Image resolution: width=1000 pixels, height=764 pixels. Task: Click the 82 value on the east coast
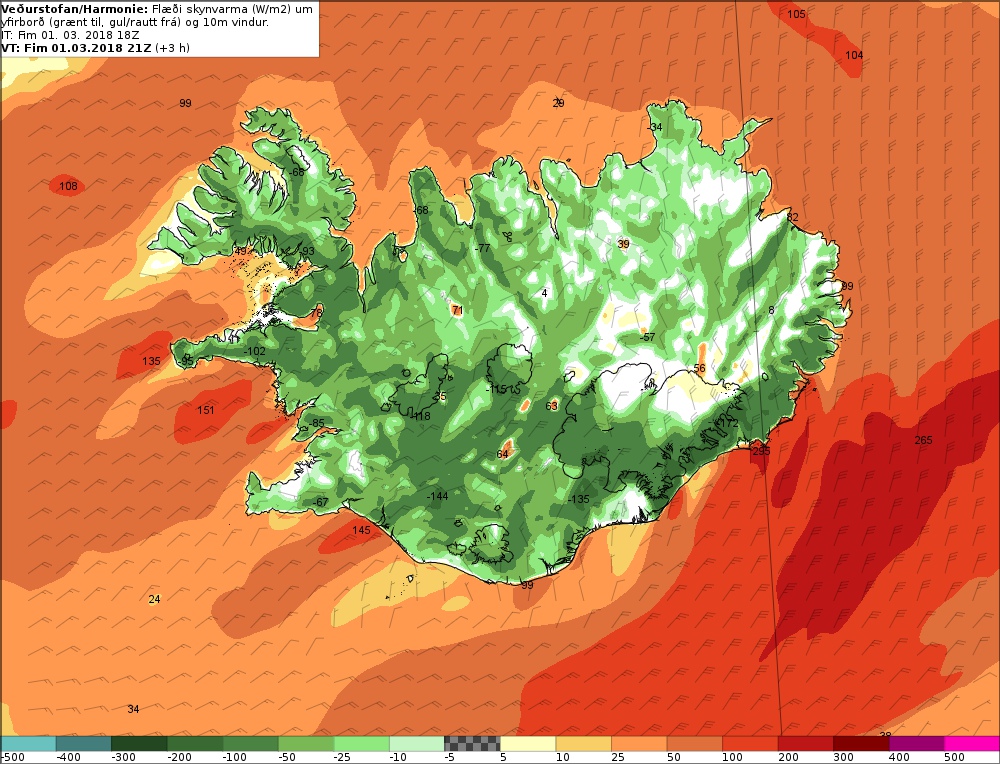[x=793, y=217]
